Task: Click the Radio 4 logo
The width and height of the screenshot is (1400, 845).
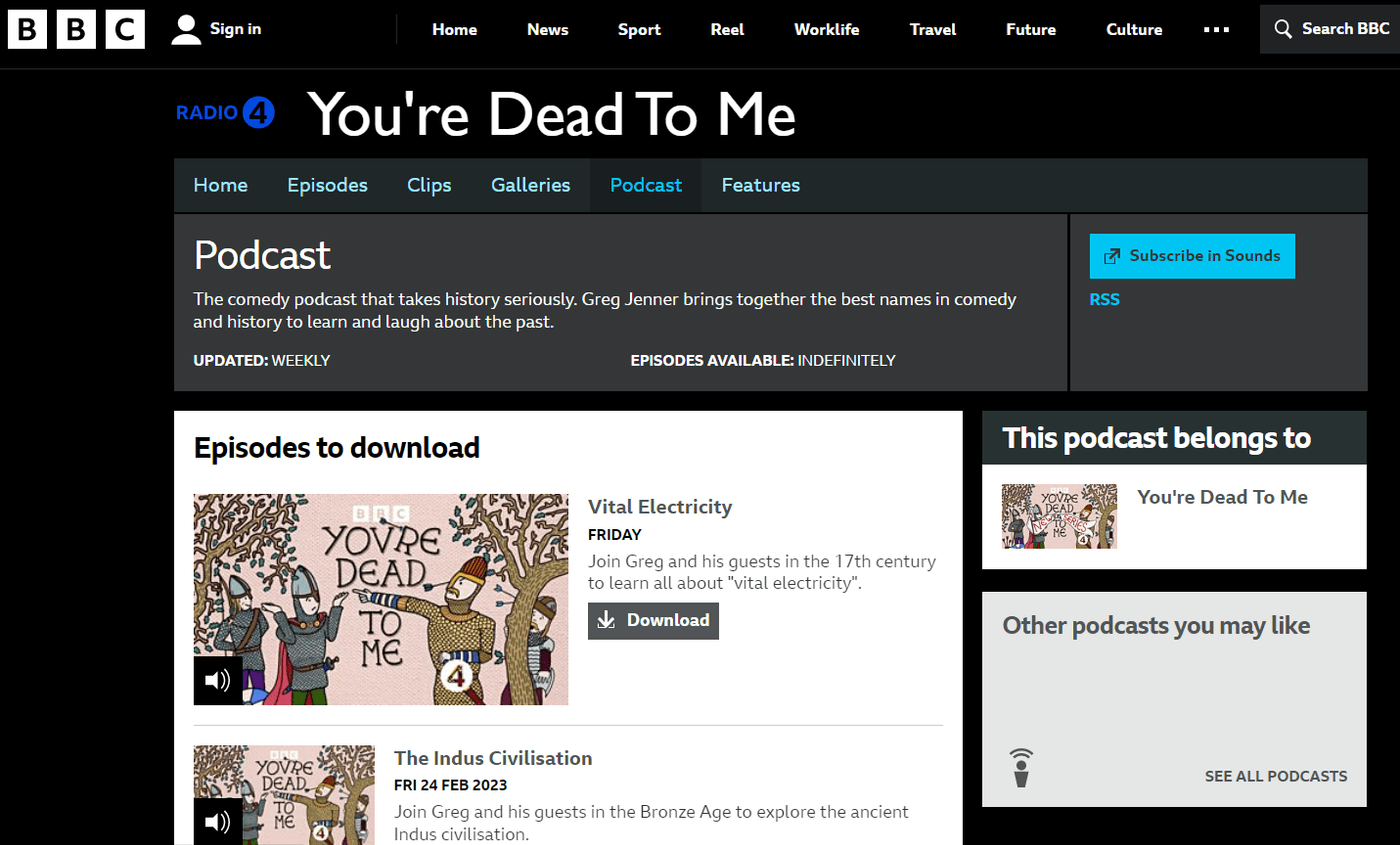Action: (x=225, y=113)
